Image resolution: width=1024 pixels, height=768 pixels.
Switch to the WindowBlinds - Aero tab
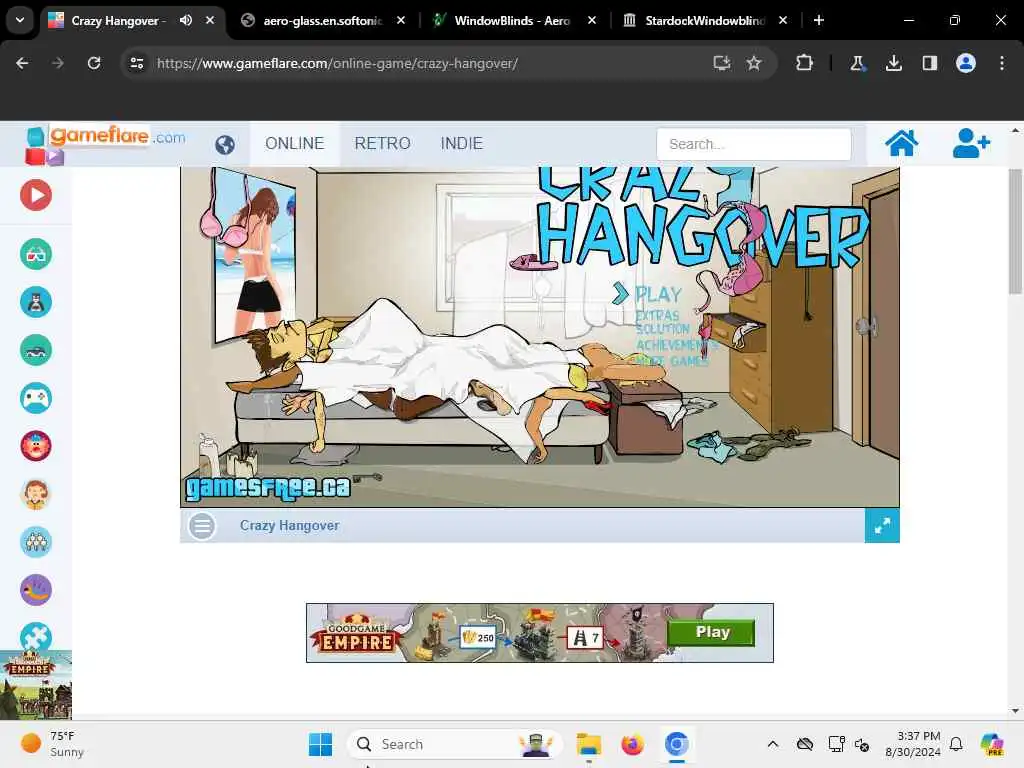click(x=513, y=21)
